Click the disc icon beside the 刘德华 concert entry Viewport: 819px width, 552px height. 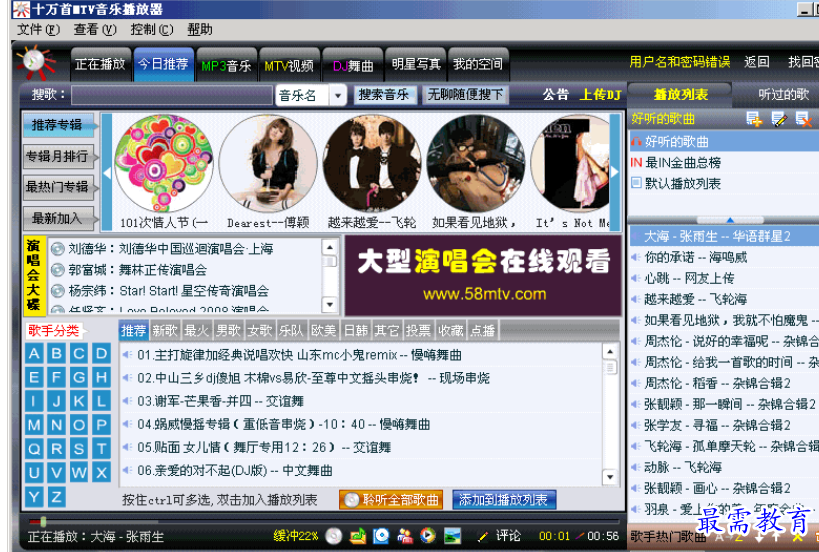pyautogui.click(x=57, y=249)
